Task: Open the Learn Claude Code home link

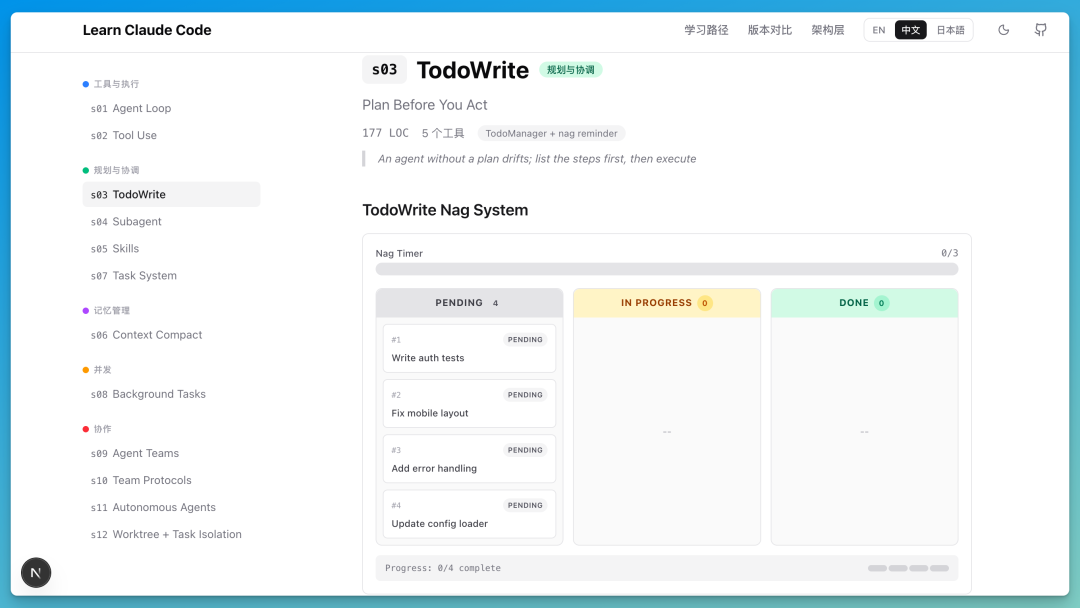Action: pos(147,30)
